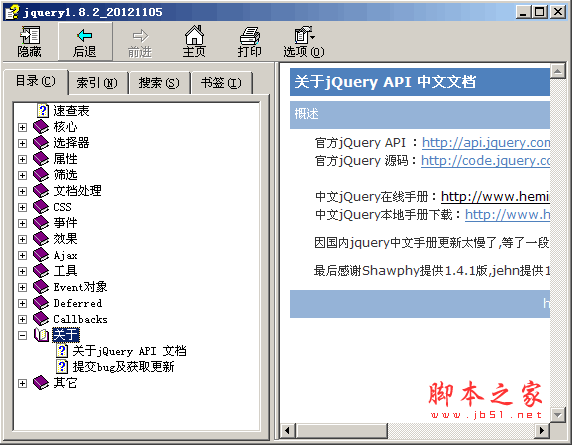Screen dimensions: 573x445
Task: Click the horizontal scrollbar right arrow
Action: tap(541, 430)
